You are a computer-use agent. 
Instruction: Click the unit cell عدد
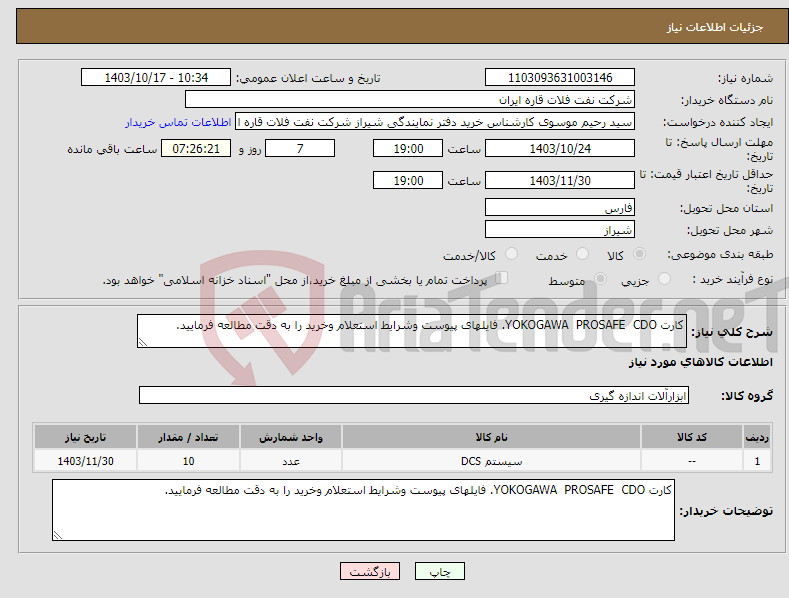[x=291, y=461]
